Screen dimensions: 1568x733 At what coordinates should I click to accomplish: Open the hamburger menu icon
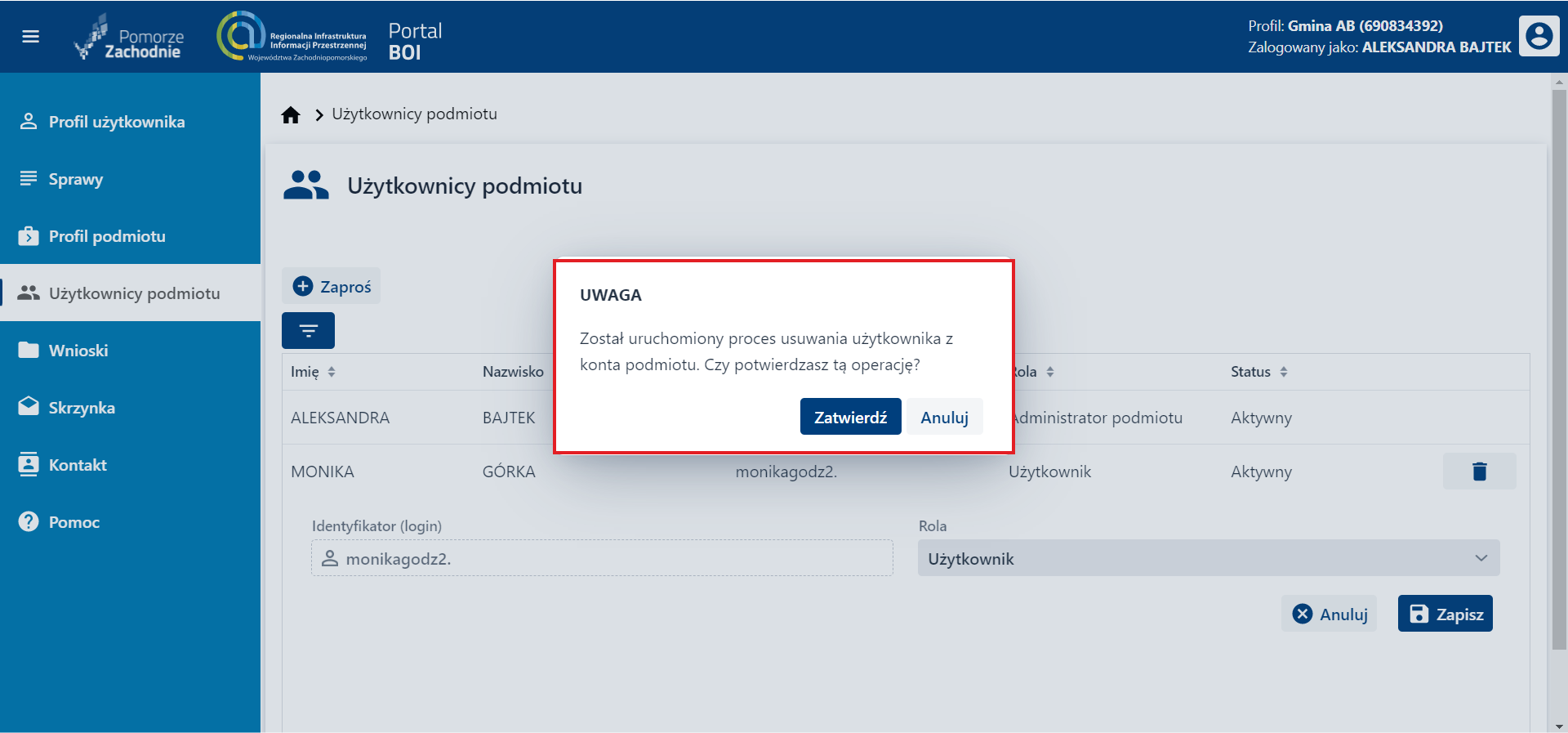pyautogui.click(x=30, y=37)
